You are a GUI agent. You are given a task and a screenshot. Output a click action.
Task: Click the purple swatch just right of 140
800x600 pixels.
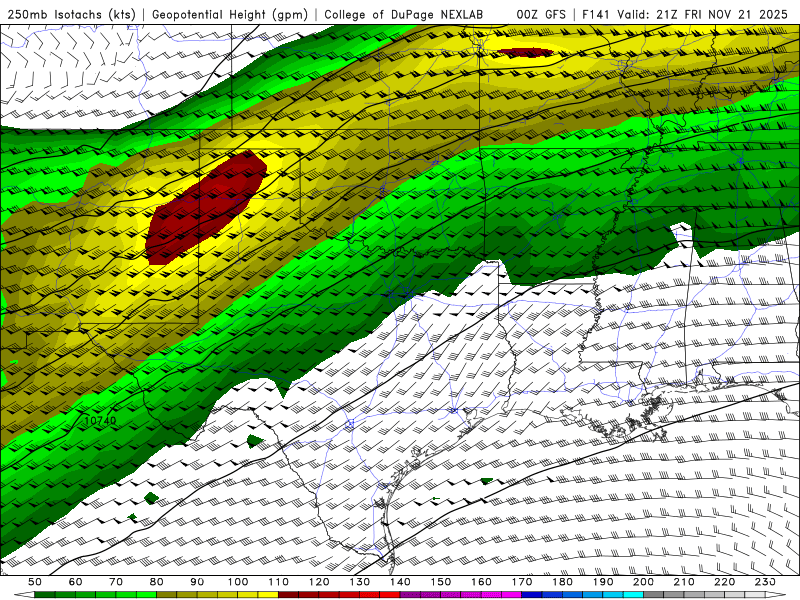pos(410,595)
